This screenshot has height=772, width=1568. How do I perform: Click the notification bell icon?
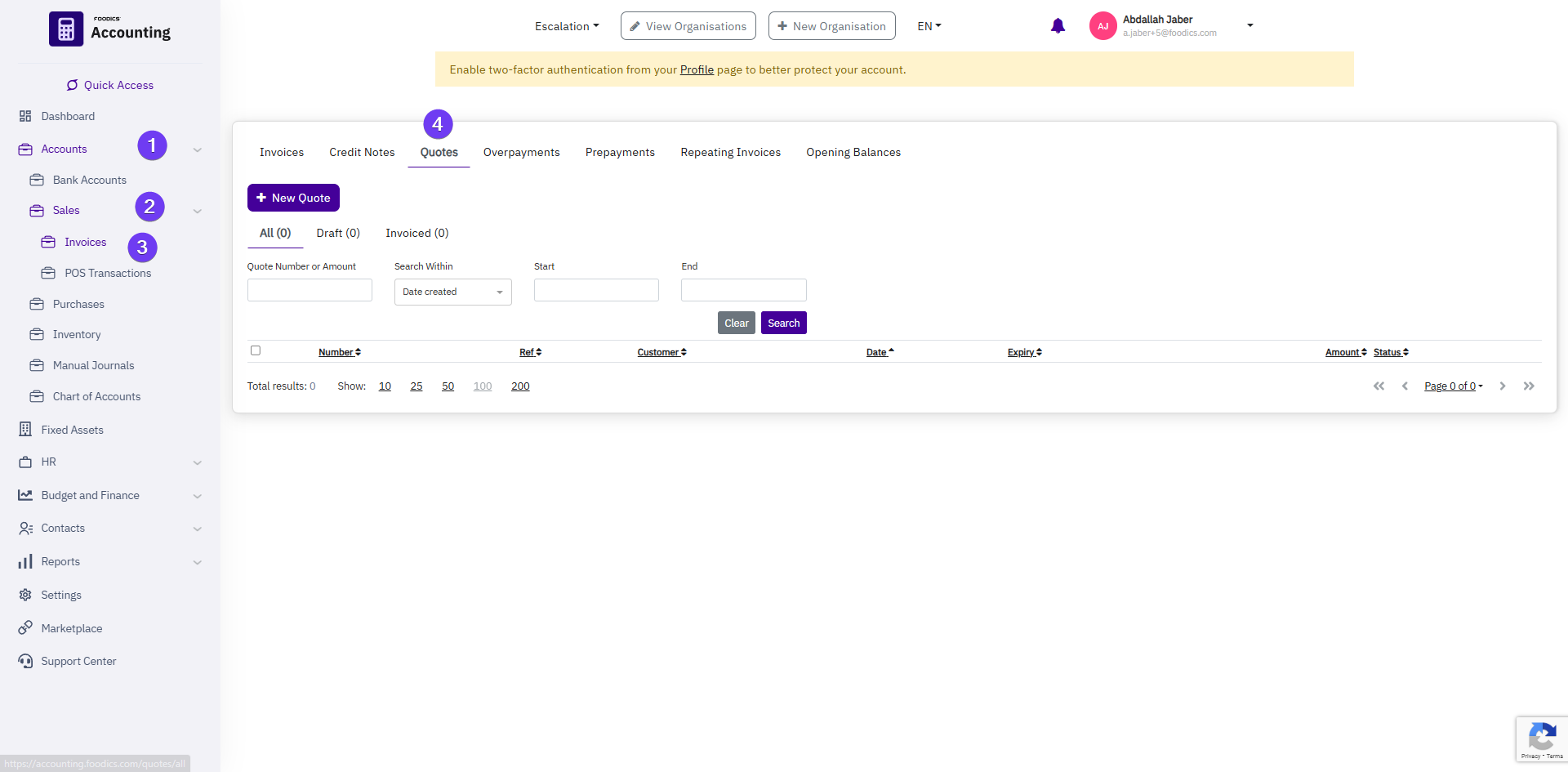click(x=1058, y=26)
